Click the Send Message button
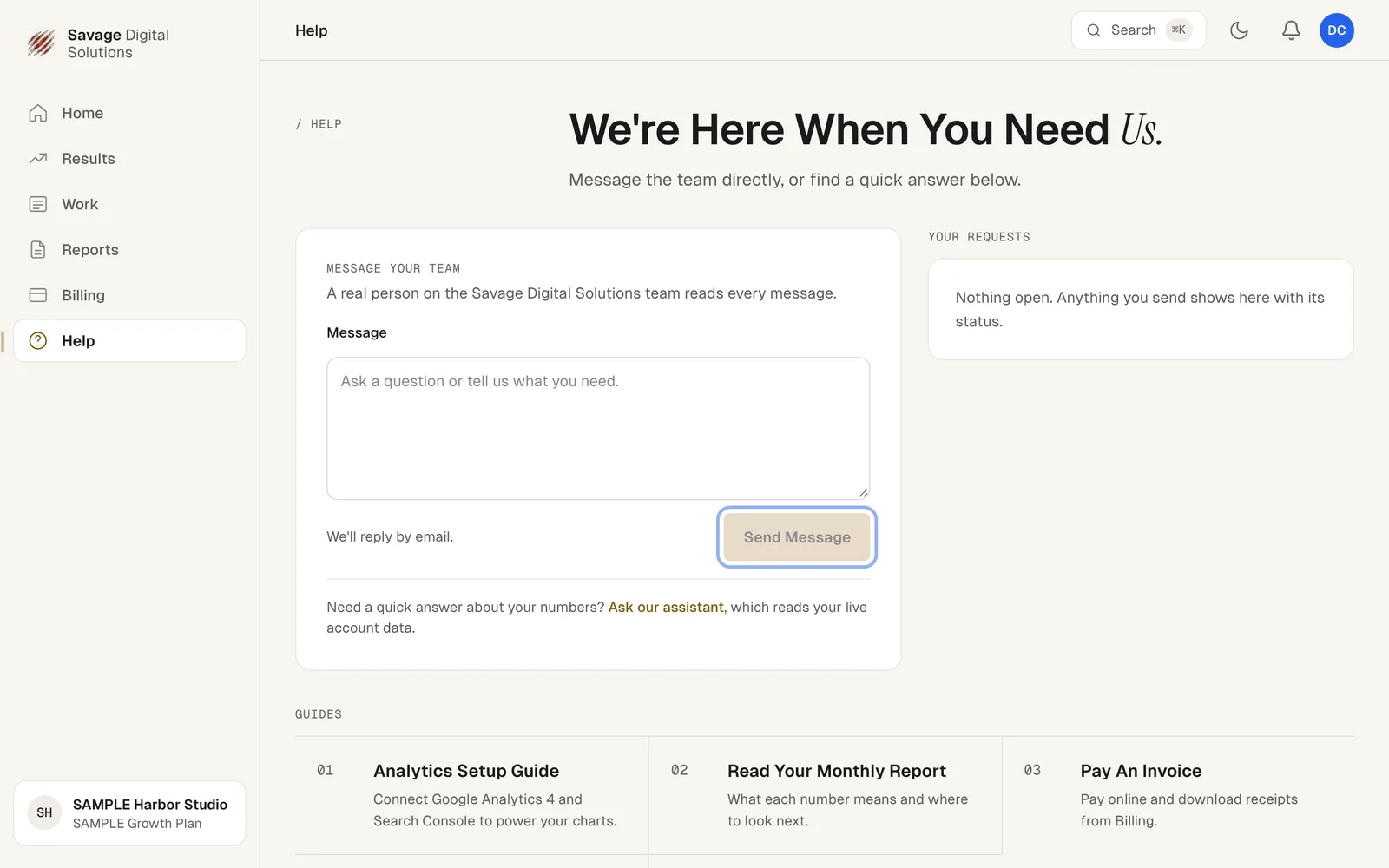The width and height of the screenshot is (1389, 868). click(x=797, y=537)
